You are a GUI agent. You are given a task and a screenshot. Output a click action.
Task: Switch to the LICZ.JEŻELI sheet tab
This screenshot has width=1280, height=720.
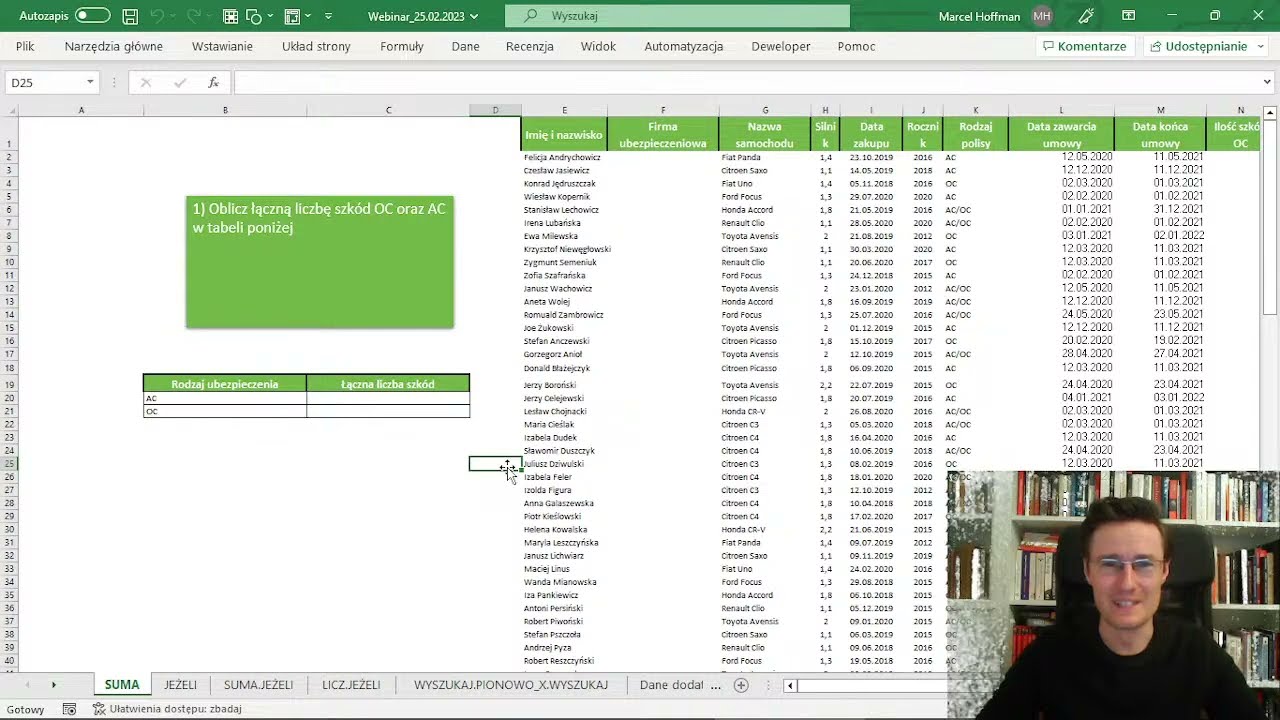[x=351, y=685]
